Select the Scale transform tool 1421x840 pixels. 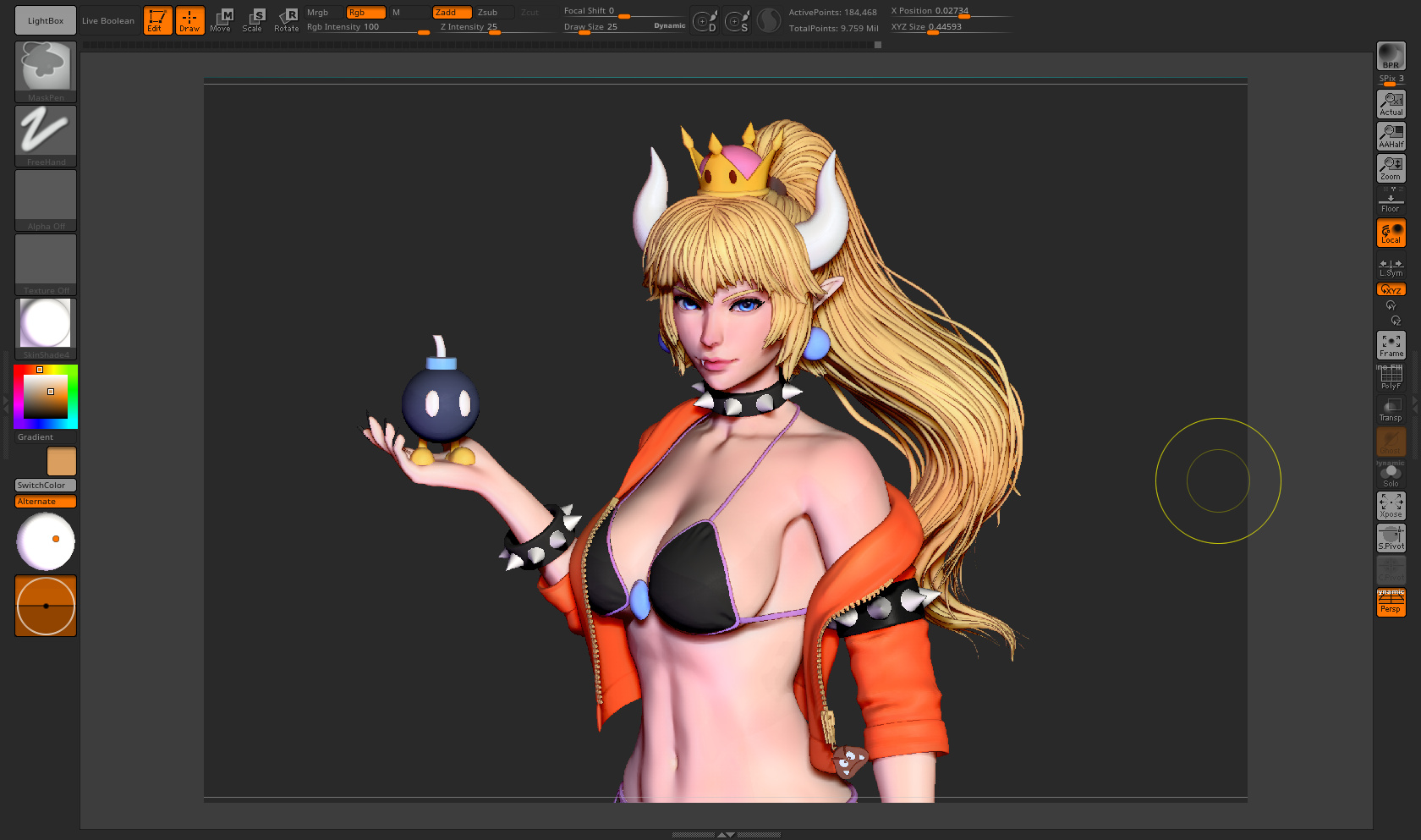click(253, 20)
